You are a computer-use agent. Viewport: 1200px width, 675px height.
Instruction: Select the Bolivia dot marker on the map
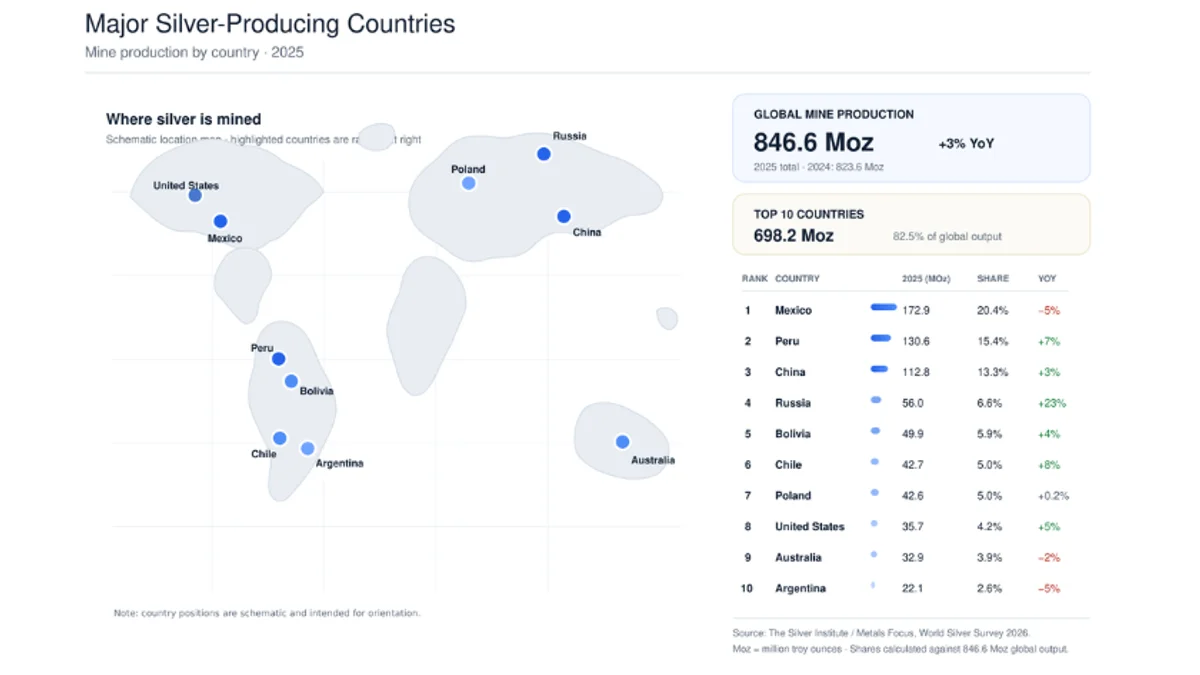pos(291,381)
